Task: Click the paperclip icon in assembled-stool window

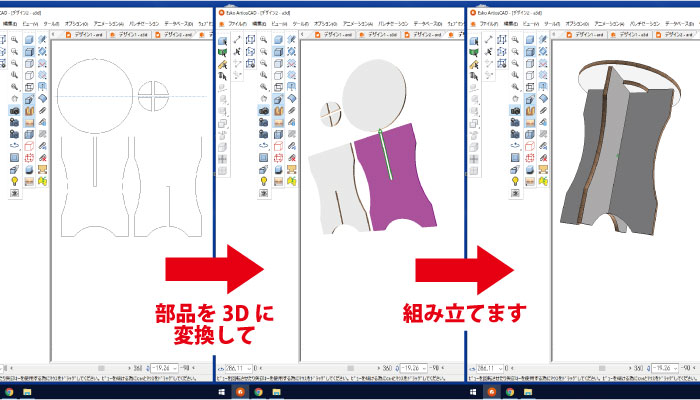Action: click(x=543, y=110)
